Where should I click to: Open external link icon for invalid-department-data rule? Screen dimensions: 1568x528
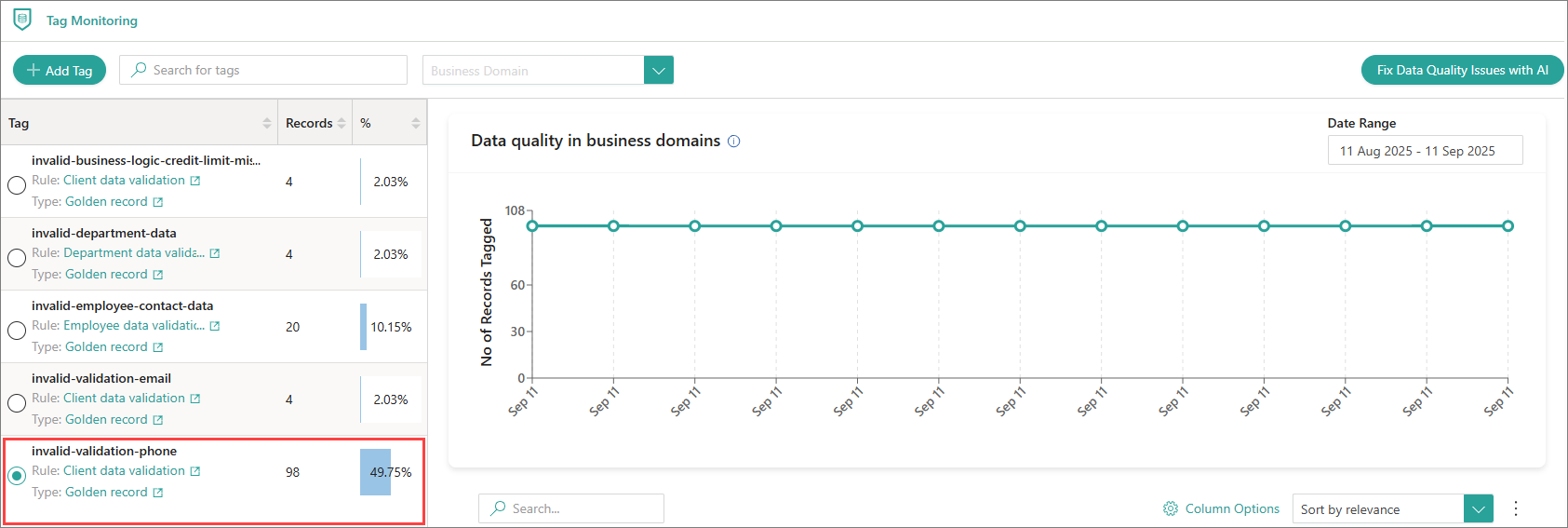(x=215, y=253)
